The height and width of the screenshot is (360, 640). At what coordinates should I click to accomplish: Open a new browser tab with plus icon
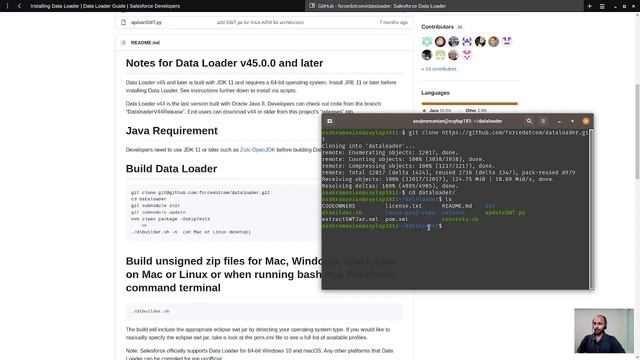click(x=589, y=6)
